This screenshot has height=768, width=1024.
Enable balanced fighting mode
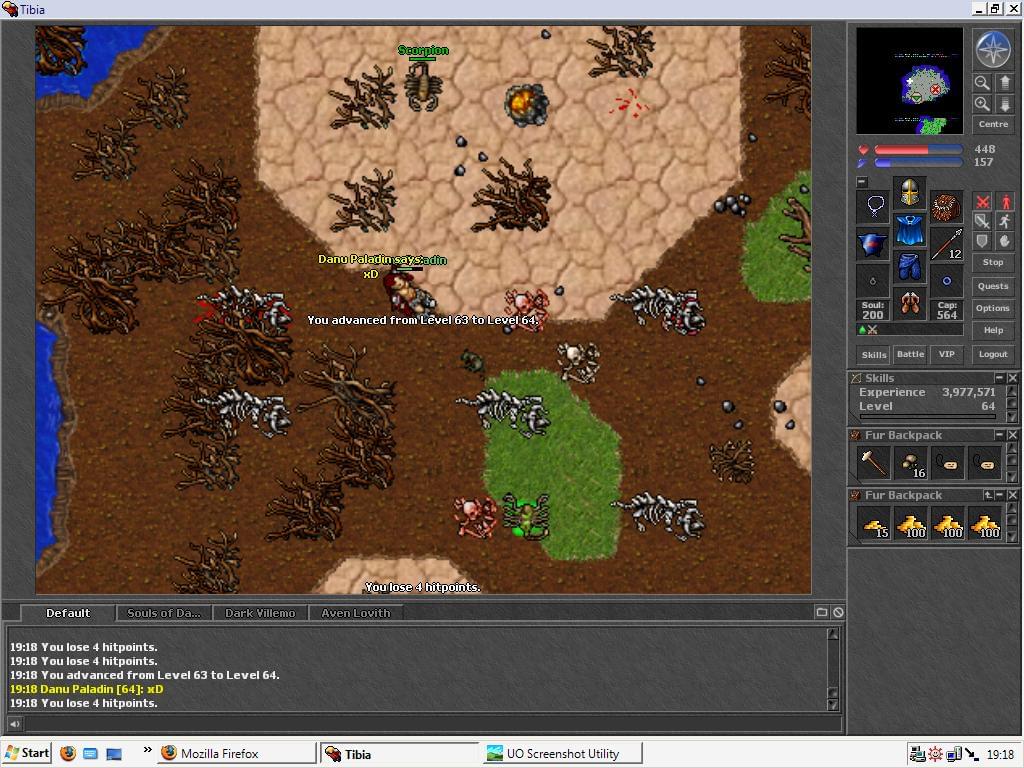point(982,221)
